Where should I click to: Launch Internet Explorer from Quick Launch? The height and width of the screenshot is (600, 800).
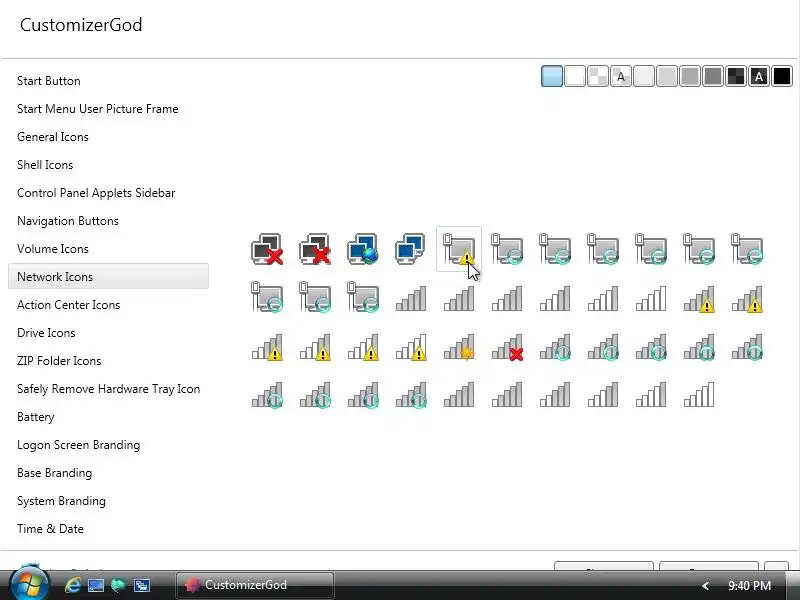(72, 585)
